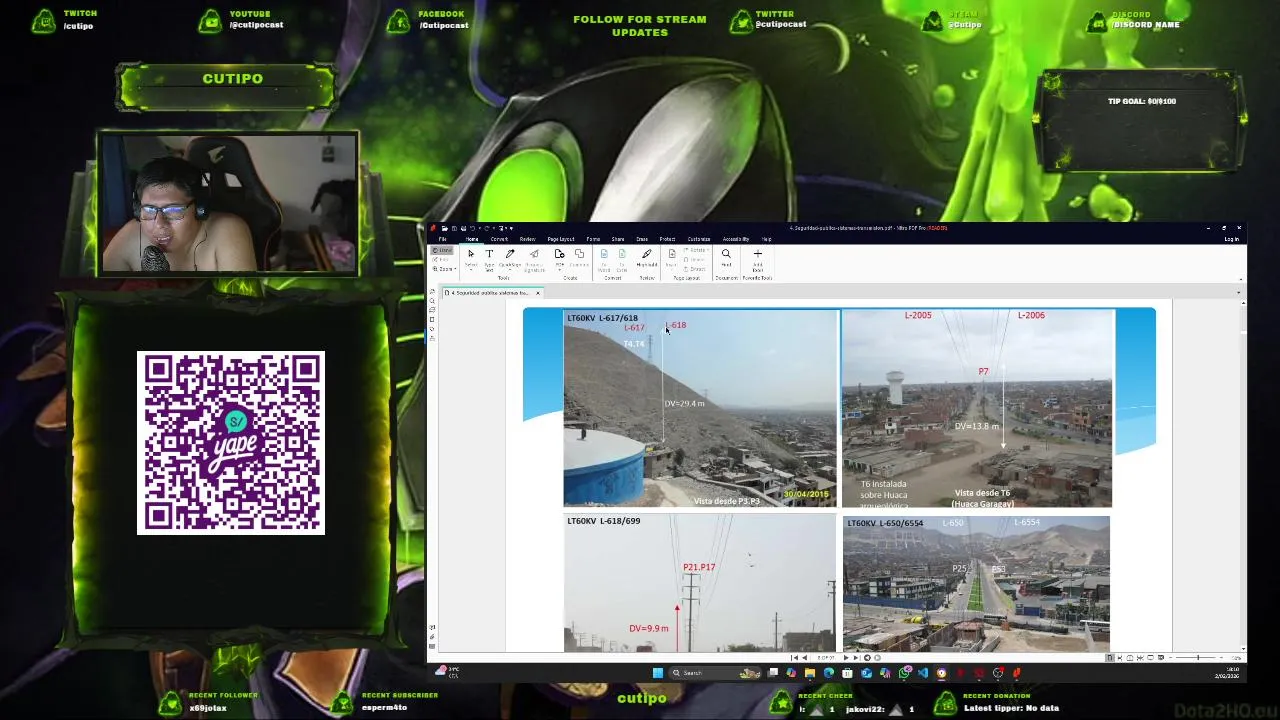The height and width of the screenshot is (720, 1280).
Task: Click the Yape QR code image
Action: coord(231,442)
